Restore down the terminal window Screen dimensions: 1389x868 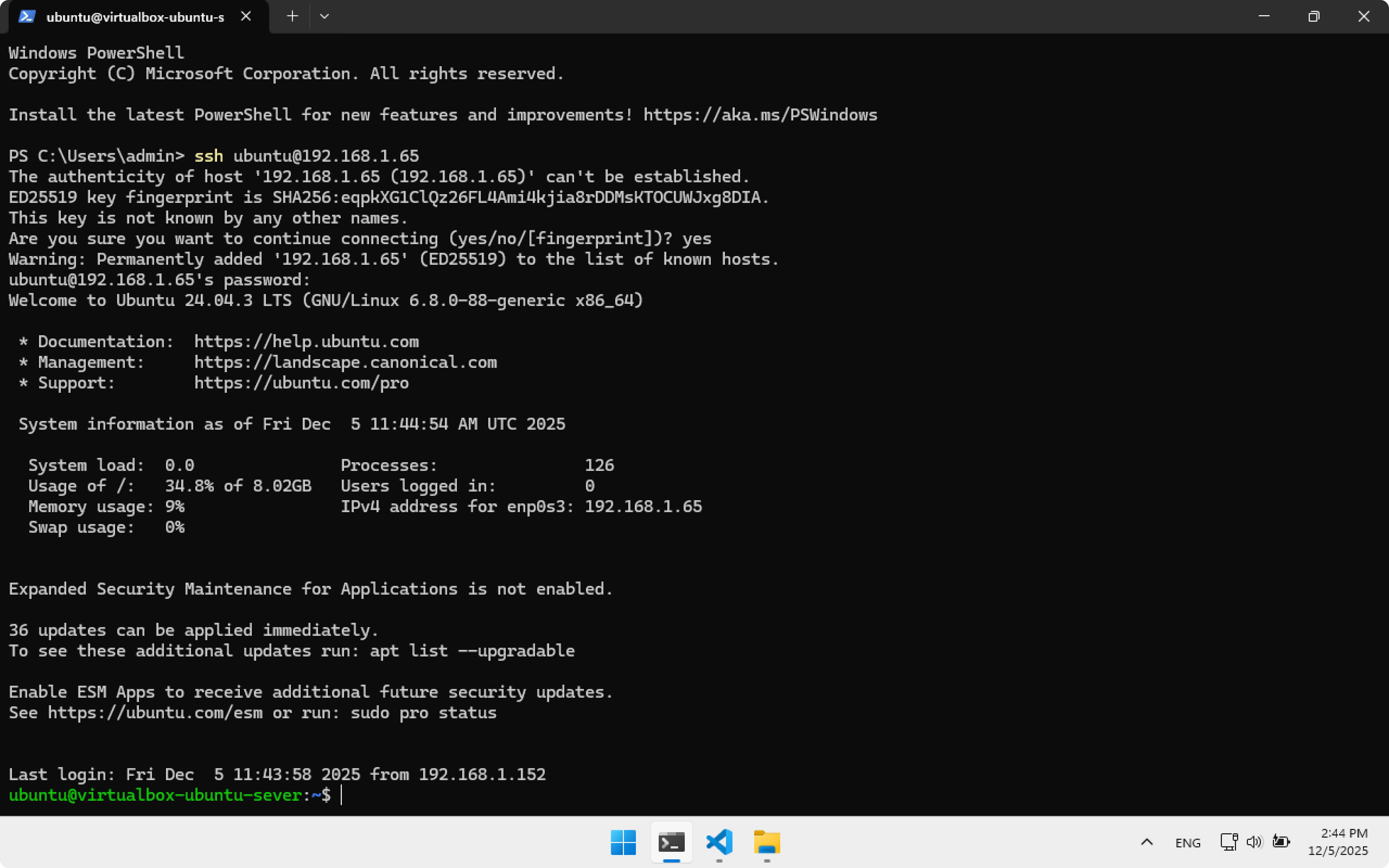click(x=1314, y=16)
